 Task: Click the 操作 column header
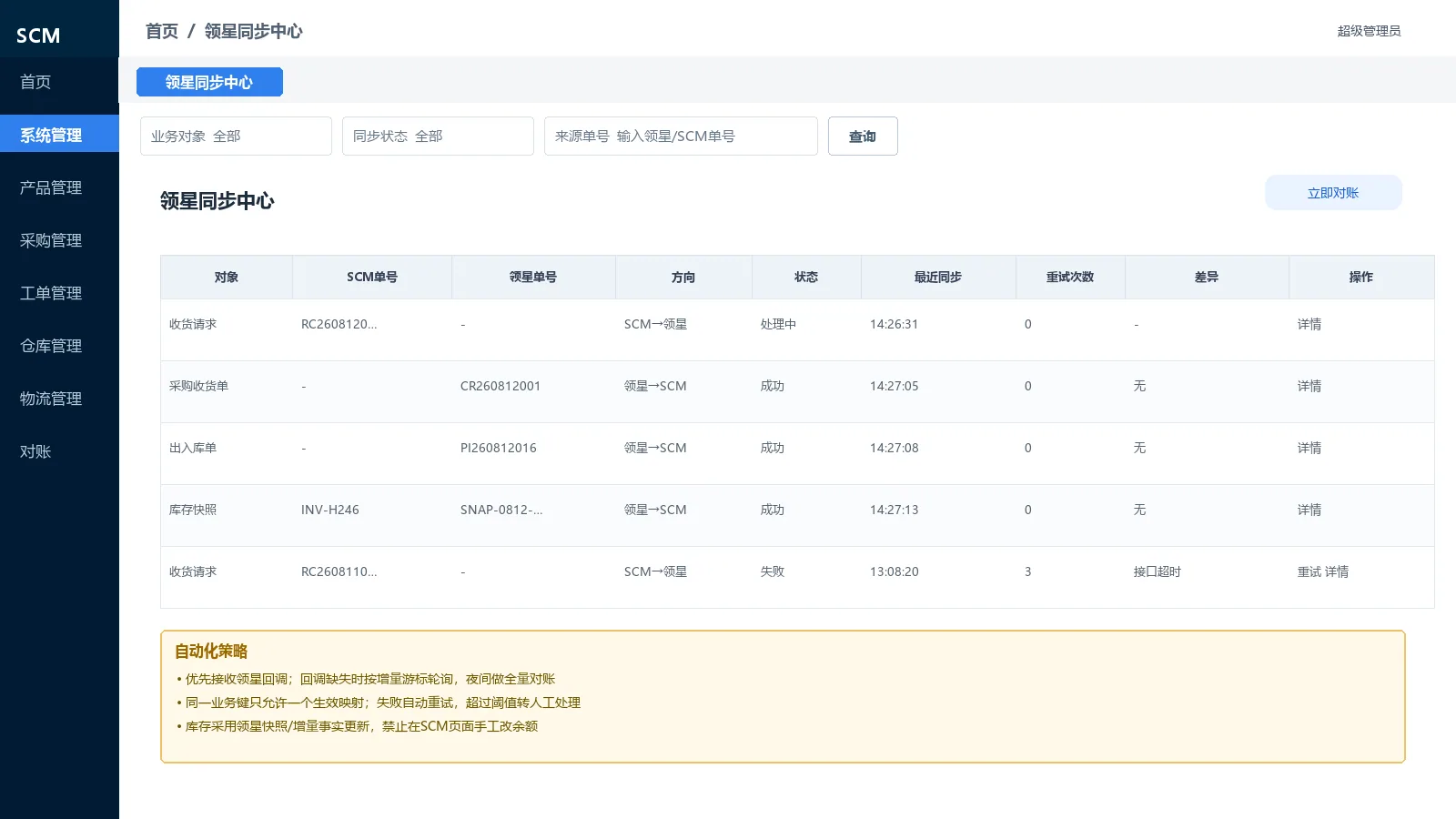coord(1361,277)
